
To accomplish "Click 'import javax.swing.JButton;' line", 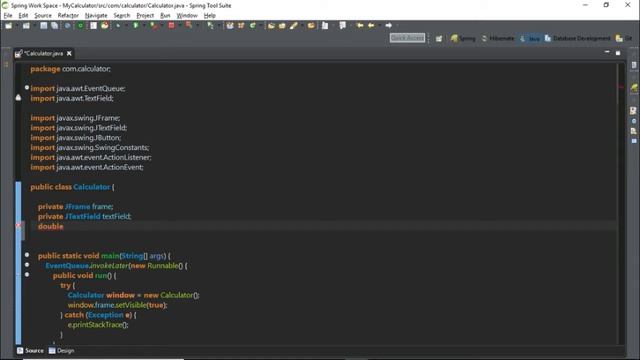I will (x=76, y=138).
